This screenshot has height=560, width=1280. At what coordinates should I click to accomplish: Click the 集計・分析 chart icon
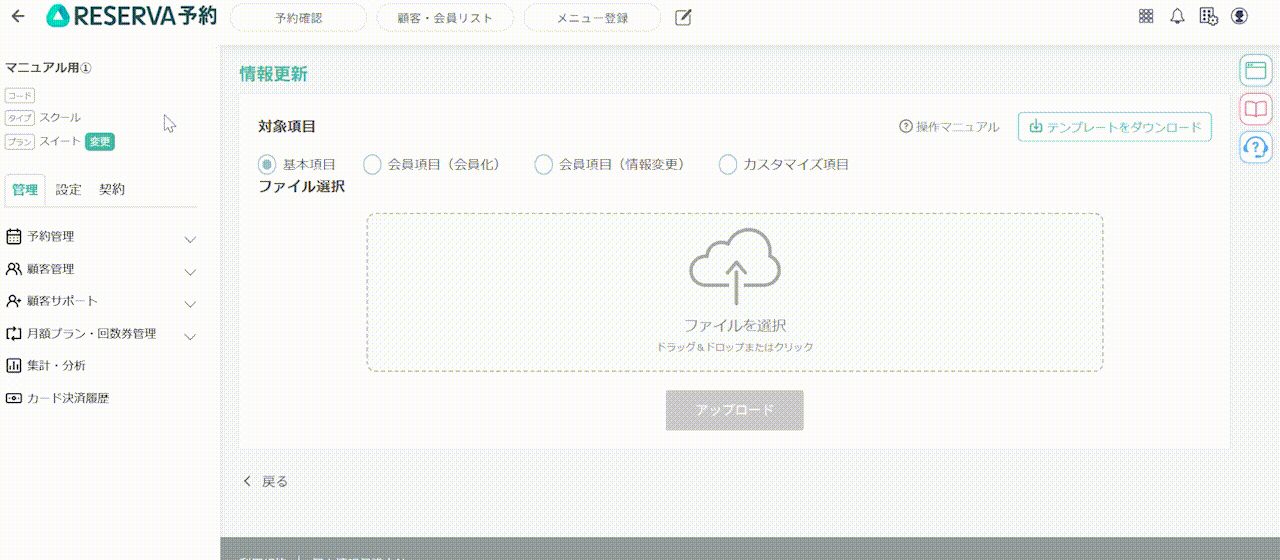[x=14, y=366]
